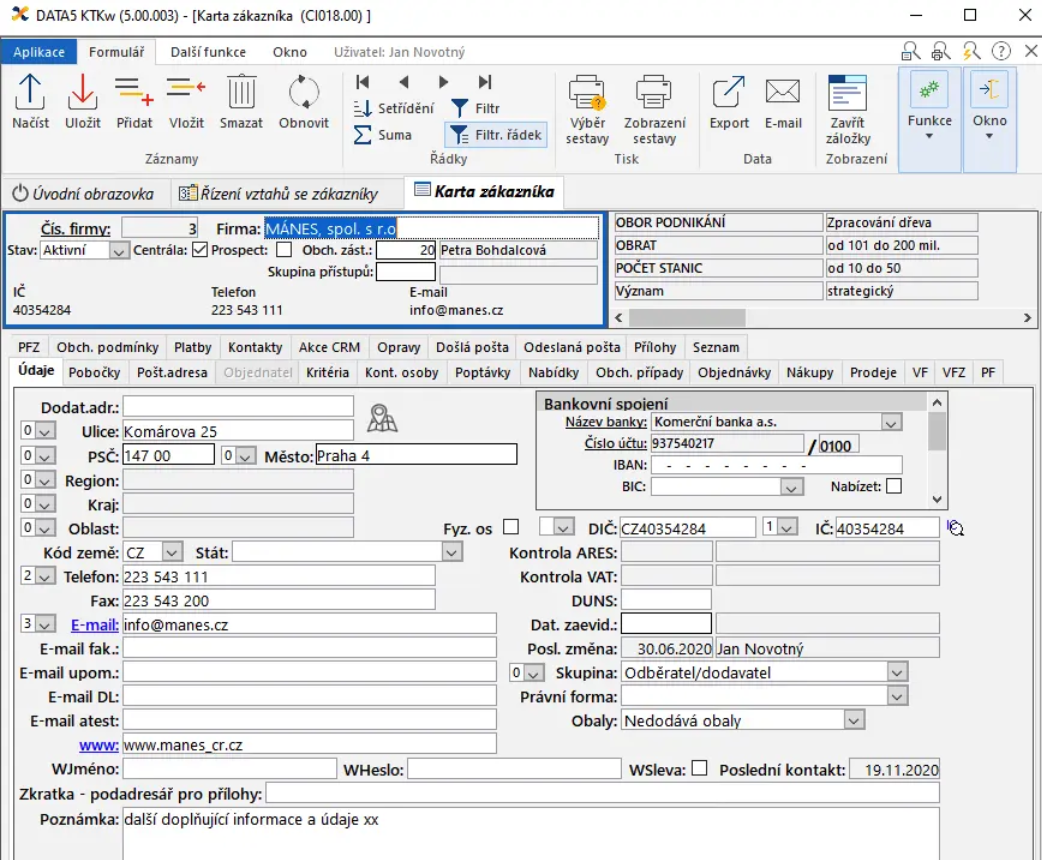Toggle the Centrála checkbox
The height and width of the screenshot is (860, 1042).
pos(200,250)
